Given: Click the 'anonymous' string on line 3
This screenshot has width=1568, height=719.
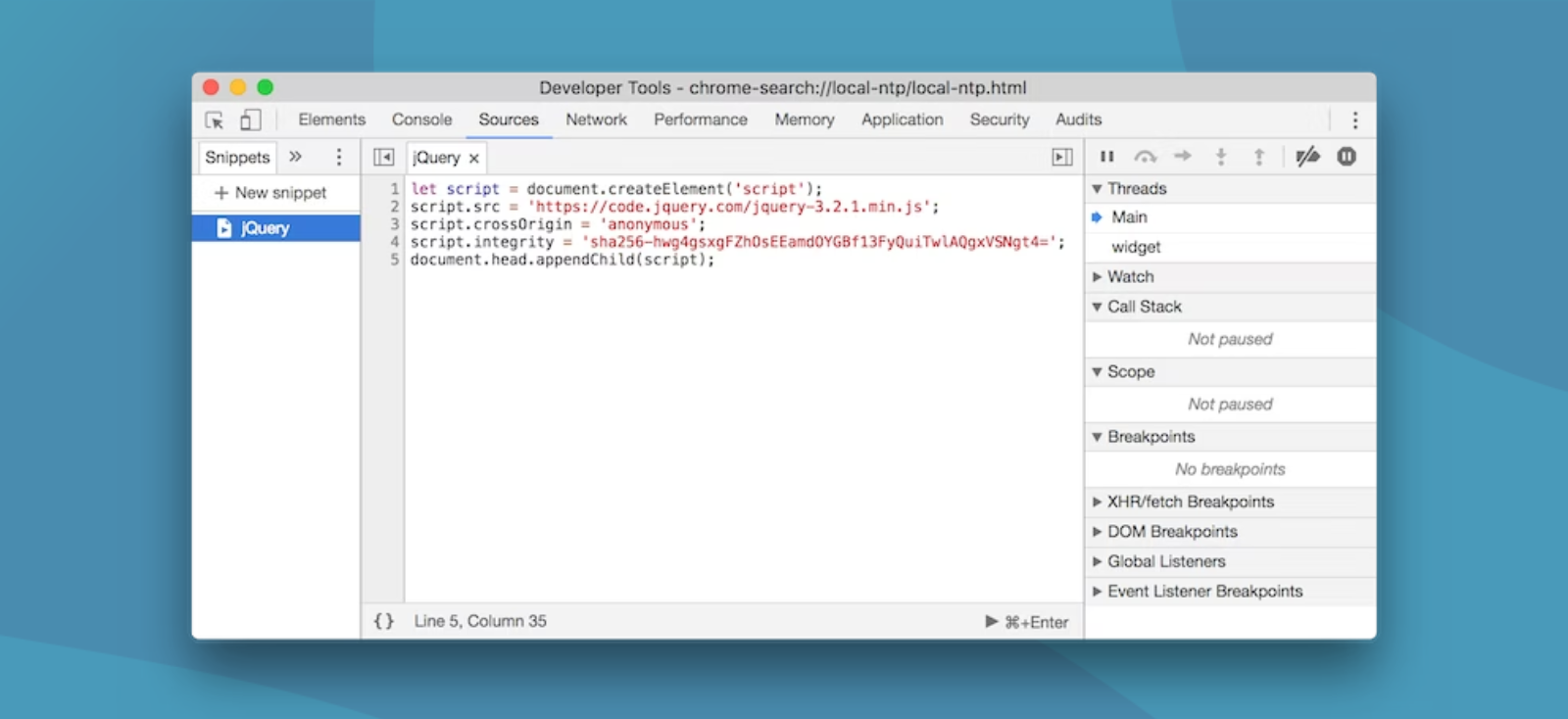Looking at the screenshot, I should 648,224.
